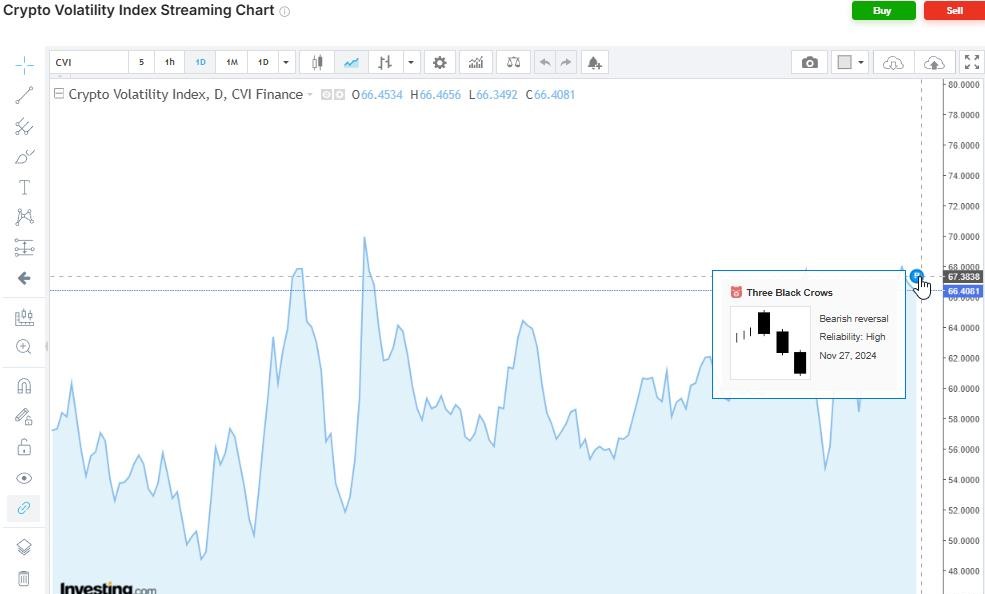This screenshot has height=594, width=985.
Task: Select the 1M timeframe tab
Action: coord(232,62)
